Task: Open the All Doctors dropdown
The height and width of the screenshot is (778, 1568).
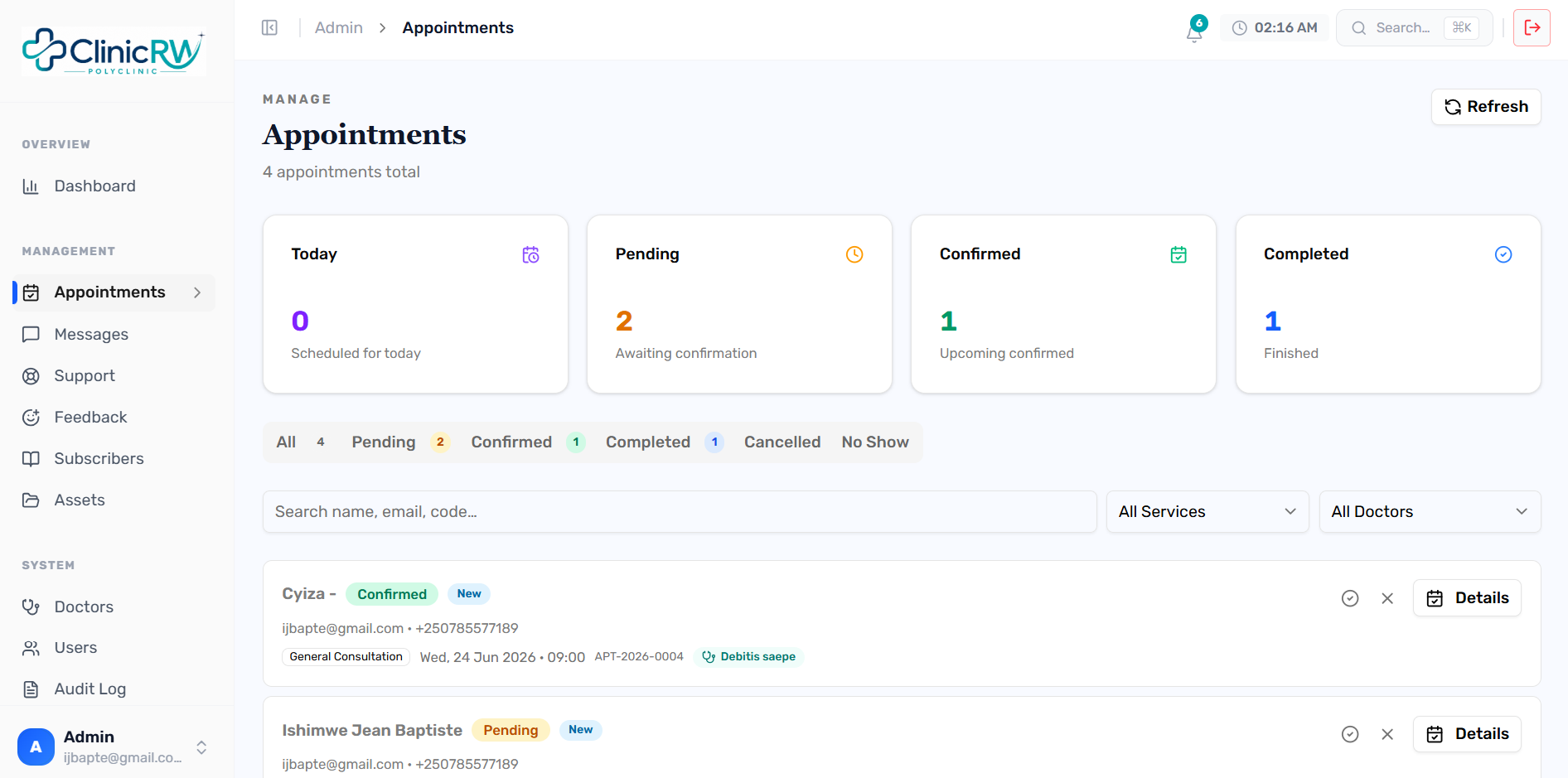Action: pos(1430,512)
